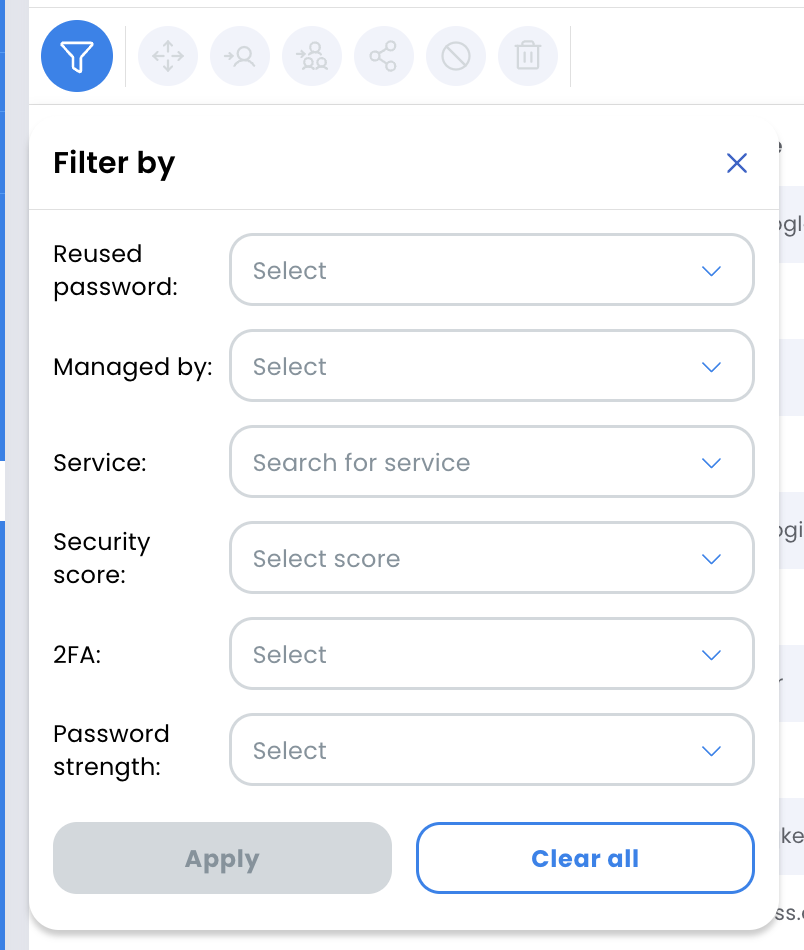Click the Search for service field
The width and height of the screenshot is (804, 950).
tap(491, 462)
